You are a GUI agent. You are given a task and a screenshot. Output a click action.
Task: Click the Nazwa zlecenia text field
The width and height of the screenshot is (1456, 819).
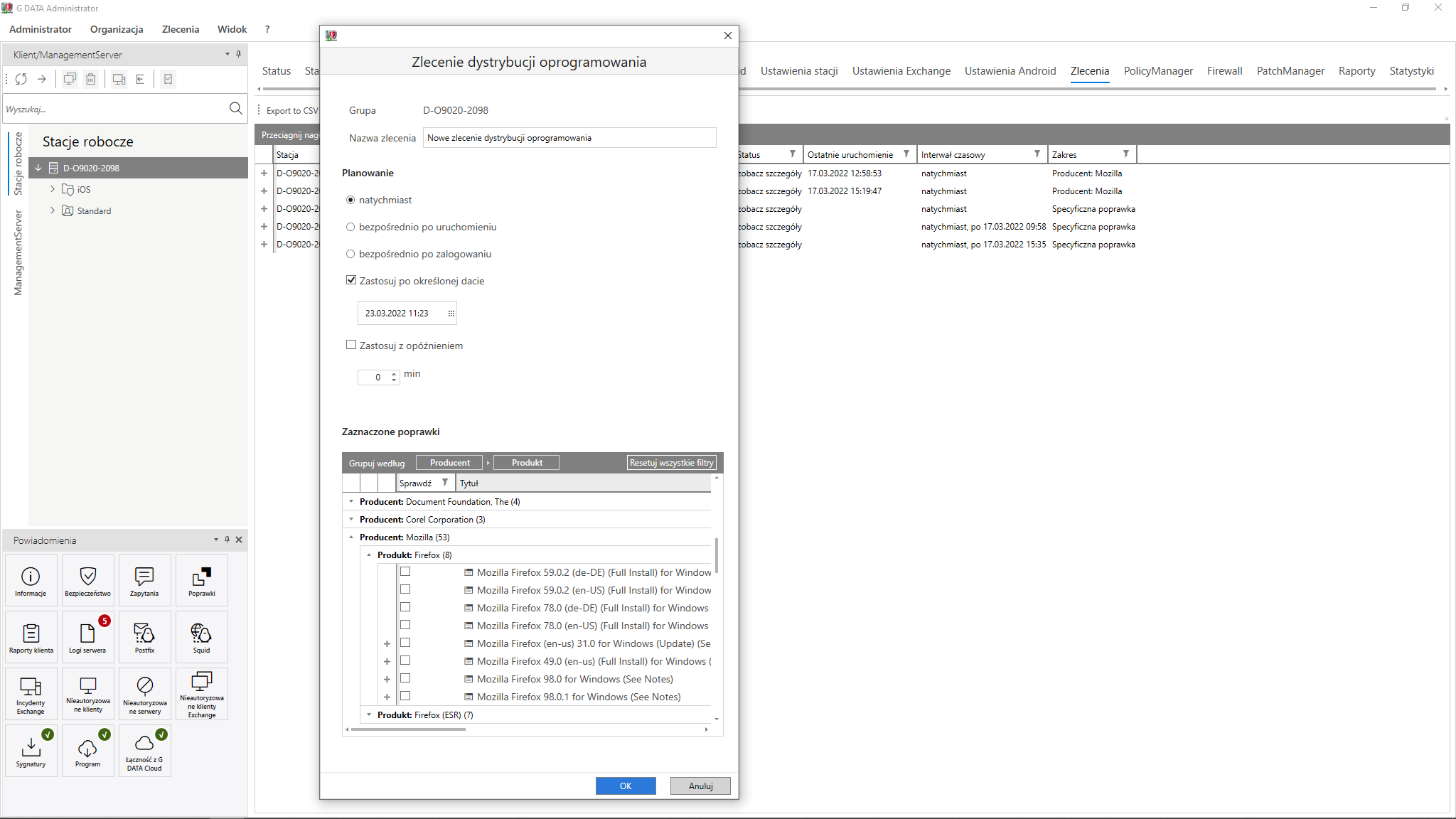(x=569, y=138)
